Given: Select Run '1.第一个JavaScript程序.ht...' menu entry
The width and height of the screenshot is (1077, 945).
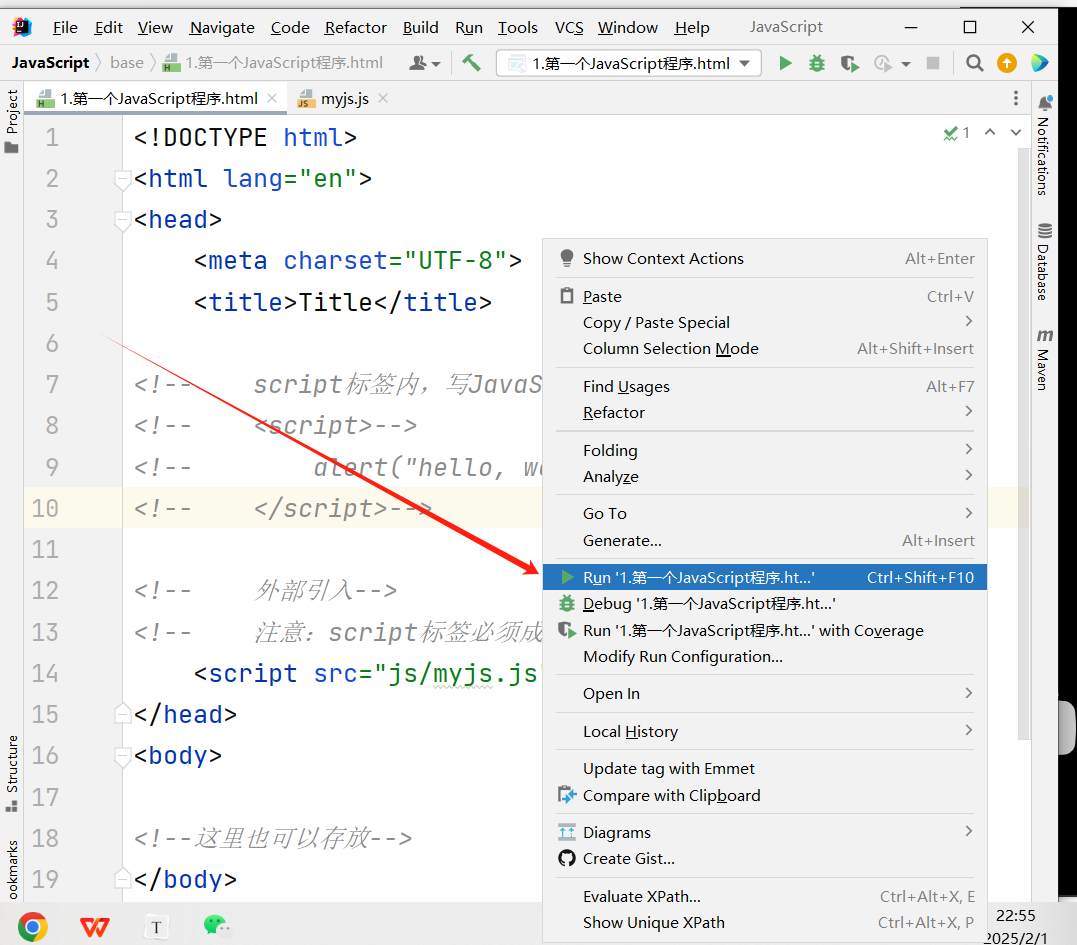Looking at the screenshot, I should (764, 578).
